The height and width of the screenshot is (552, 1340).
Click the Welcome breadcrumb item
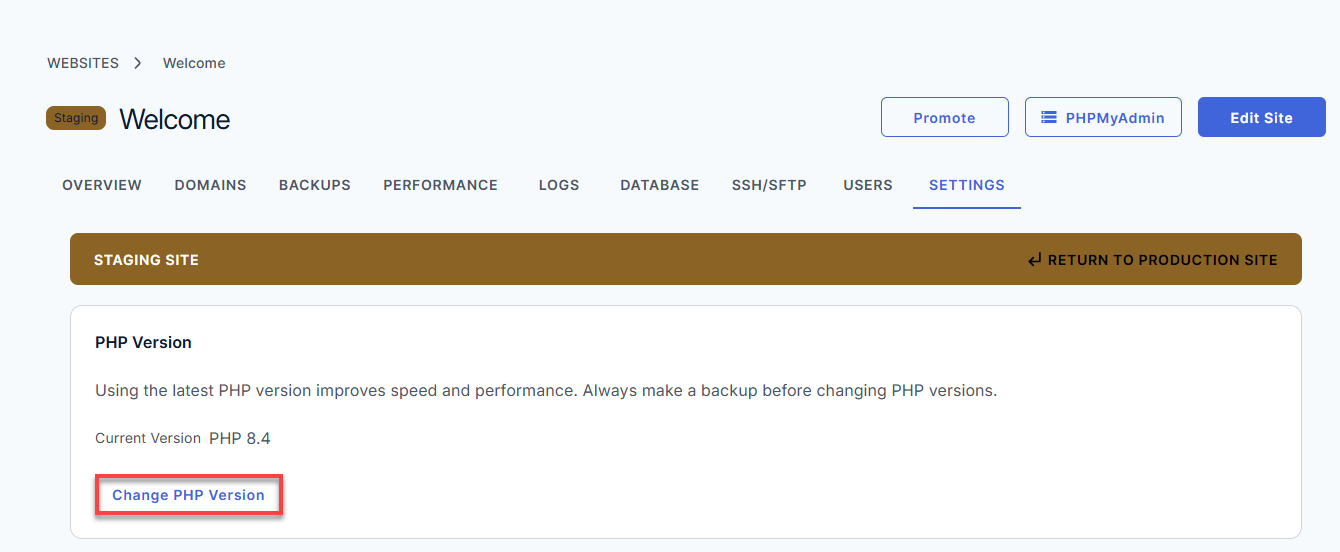194,63
